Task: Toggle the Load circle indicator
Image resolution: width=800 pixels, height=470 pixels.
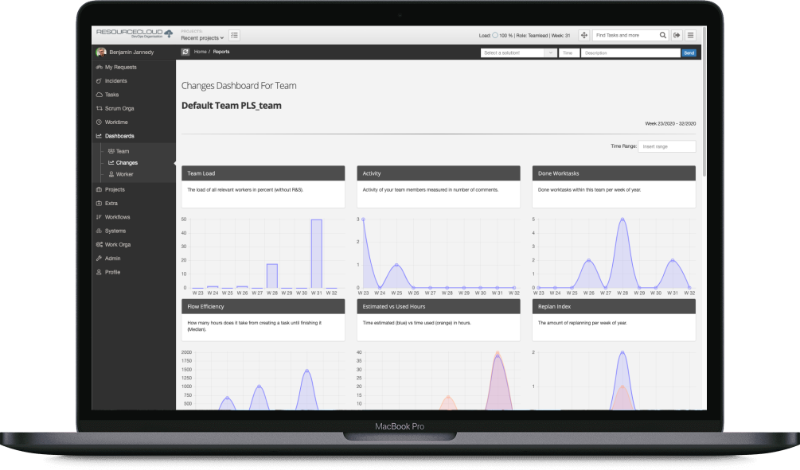Action: (x=495, y=35)
